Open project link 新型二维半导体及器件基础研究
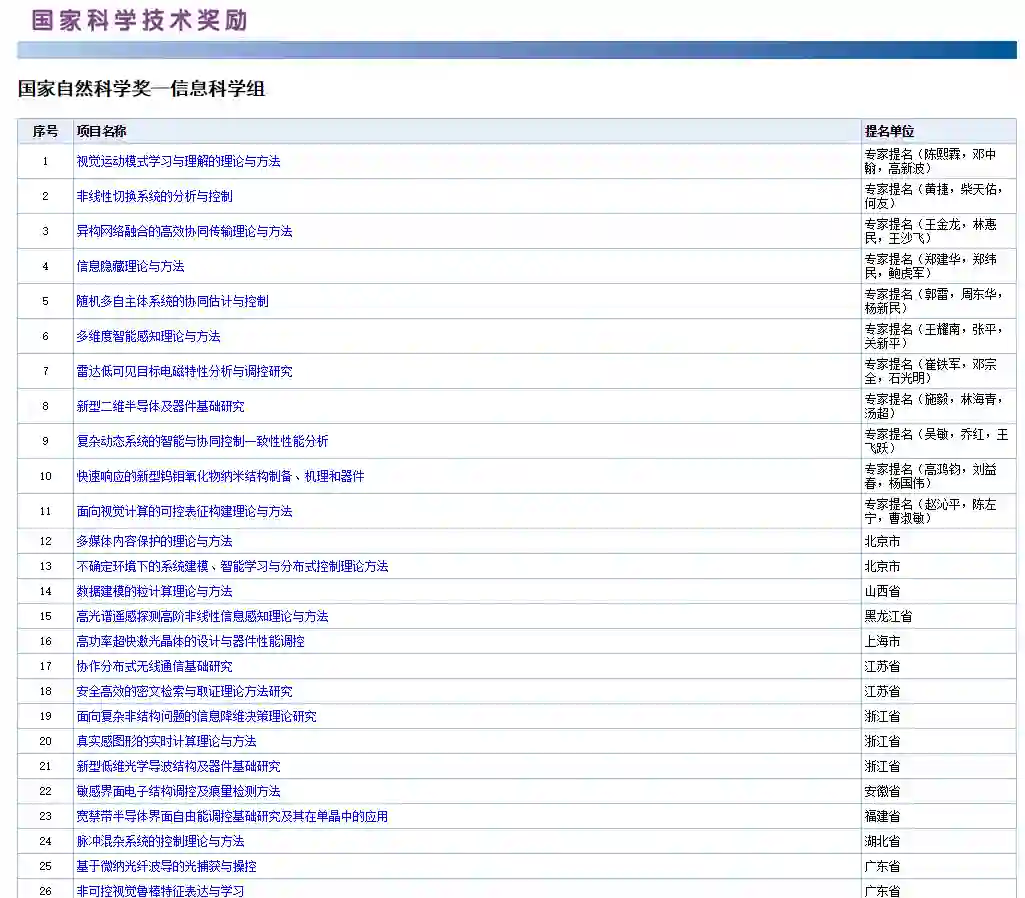Image resolution: width=1025 pixels, height=898 pixels. point(160,407)
